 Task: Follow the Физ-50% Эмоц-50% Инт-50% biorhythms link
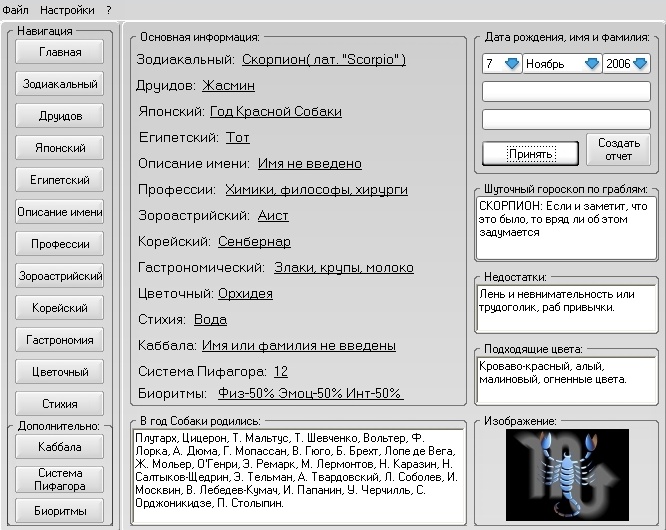coord(310,393)
